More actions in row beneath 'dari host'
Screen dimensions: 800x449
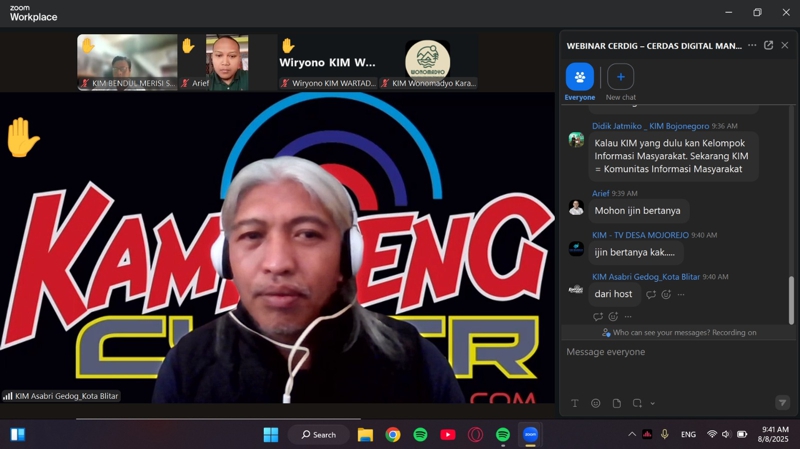click(628, 317)
